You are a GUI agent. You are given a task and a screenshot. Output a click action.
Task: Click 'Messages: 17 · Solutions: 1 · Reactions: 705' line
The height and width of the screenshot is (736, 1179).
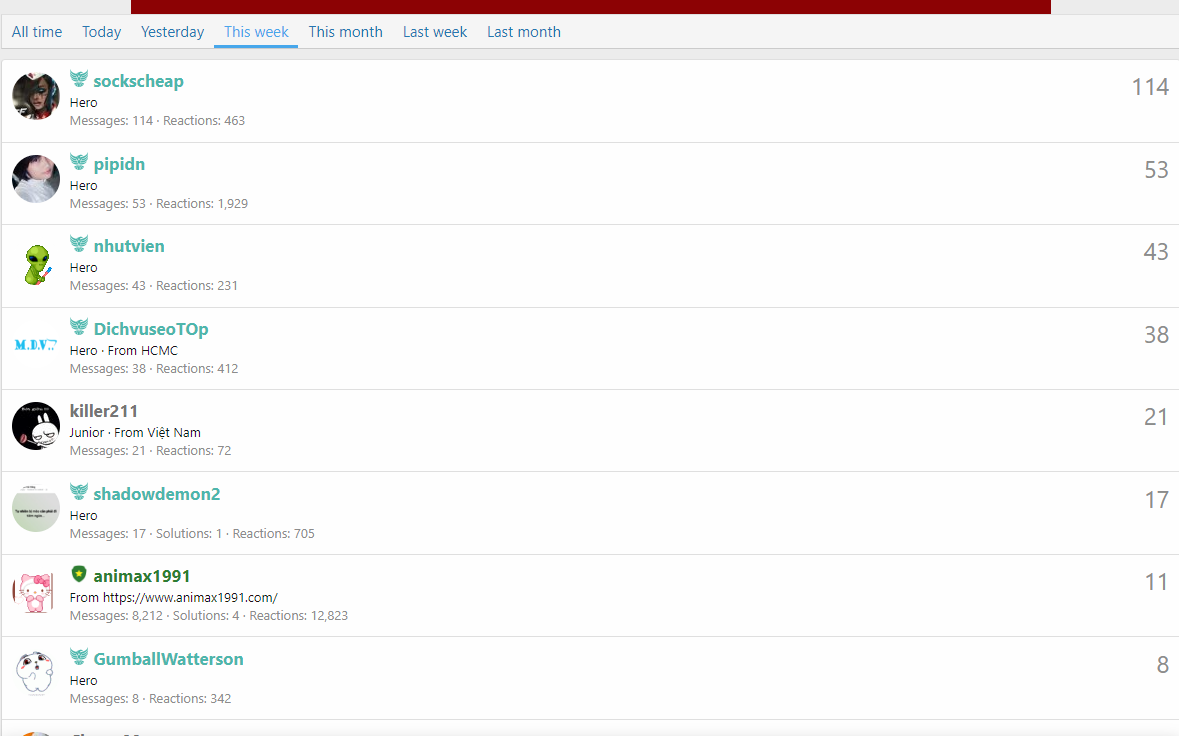coord(192,534)
